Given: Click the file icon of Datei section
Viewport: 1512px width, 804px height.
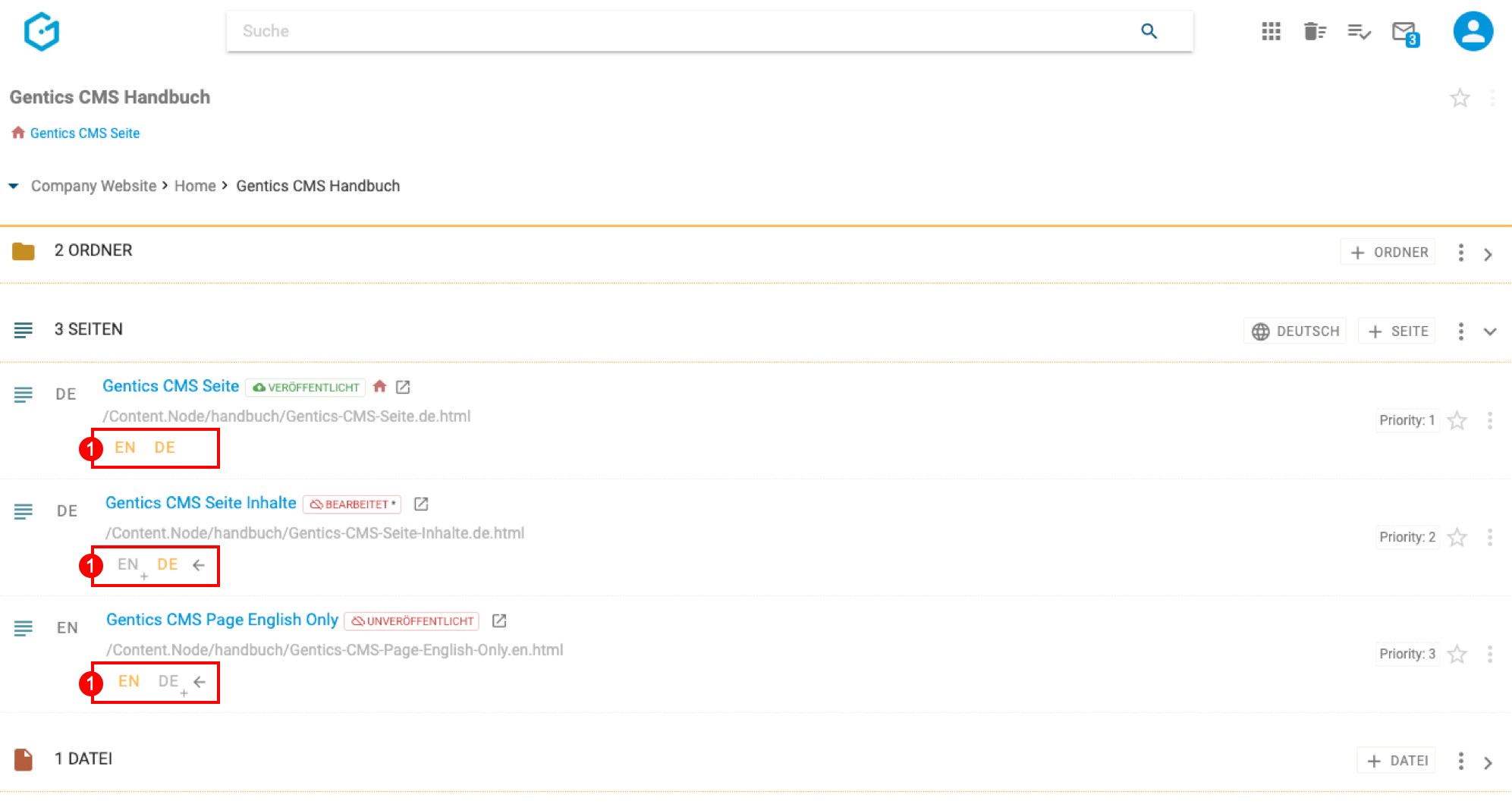Looking at the screenshot, I should pos(24,759).
